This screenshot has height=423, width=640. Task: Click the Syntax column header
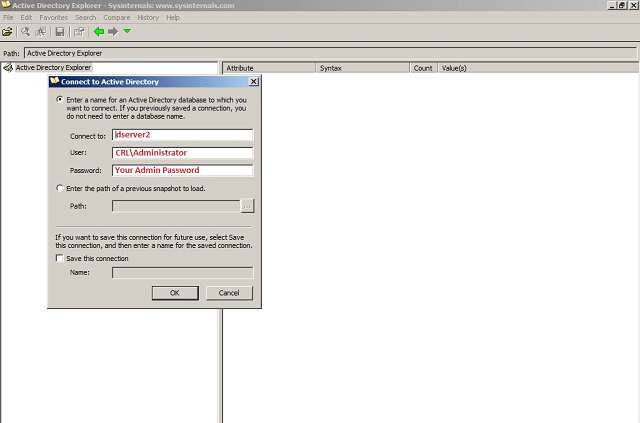click(362, 68)
